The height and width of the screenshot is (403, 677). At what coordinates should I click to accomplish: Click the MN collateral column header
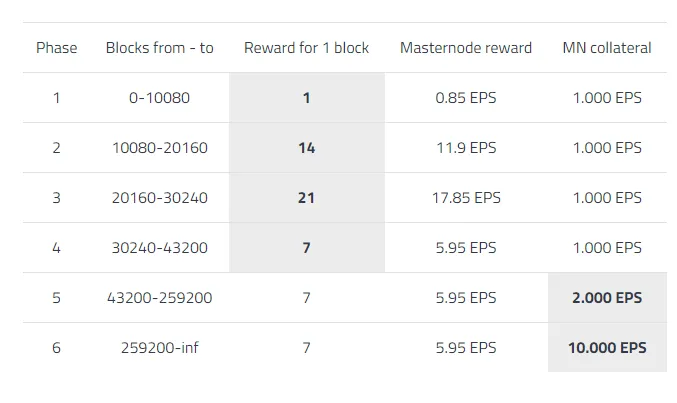click(607, 48)
